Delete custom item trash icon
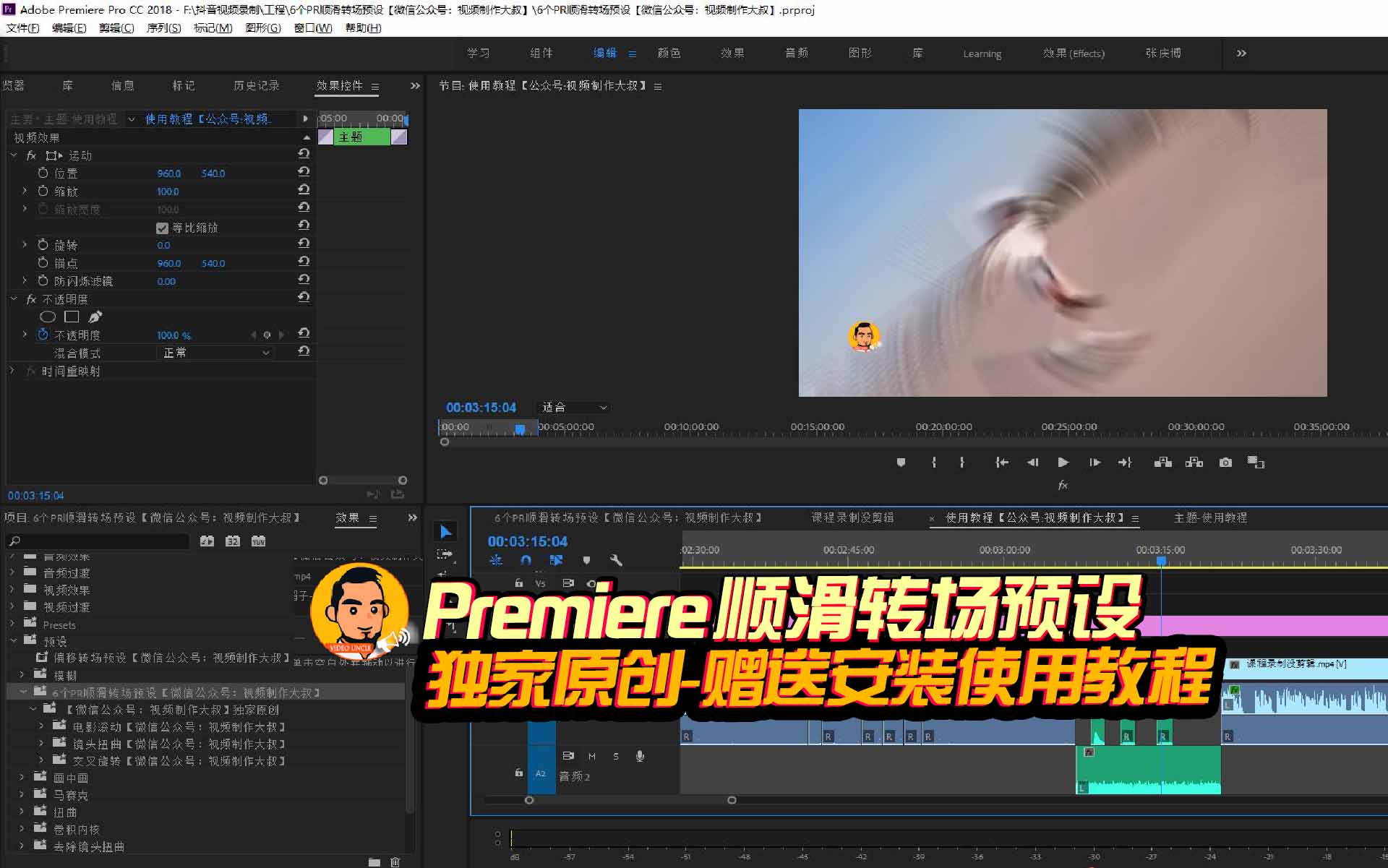 pyautogui.click(x=395, y=861)
